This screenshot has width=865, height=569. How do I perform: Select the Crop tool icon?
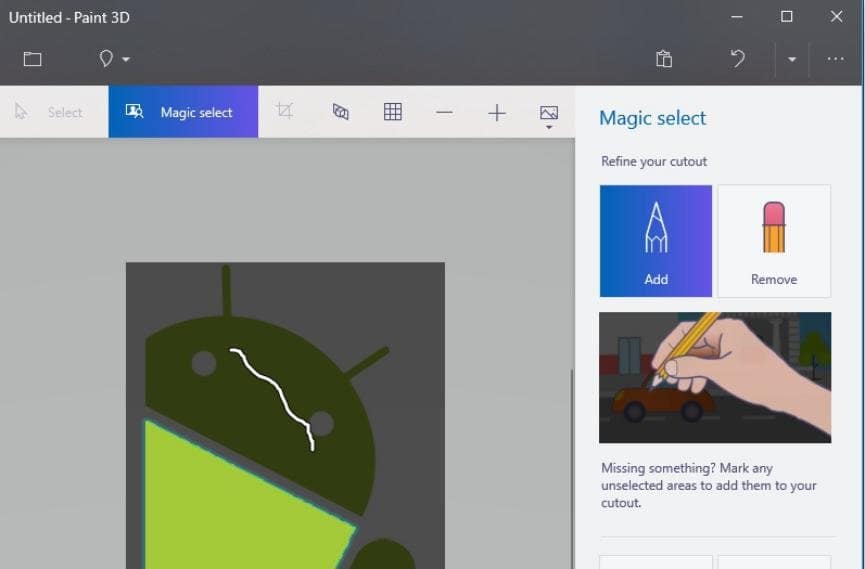285,111
